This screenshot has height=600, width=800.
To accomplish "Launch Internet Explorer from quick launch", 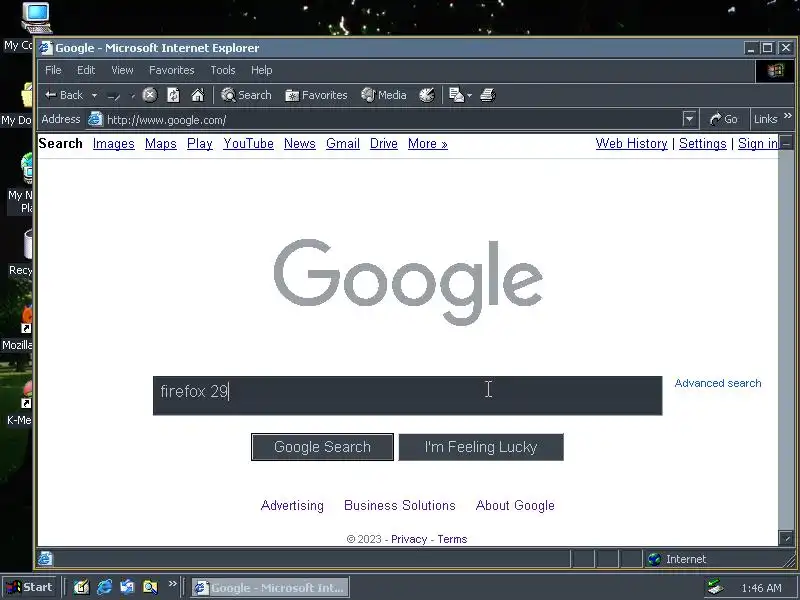I will point(105,587).
